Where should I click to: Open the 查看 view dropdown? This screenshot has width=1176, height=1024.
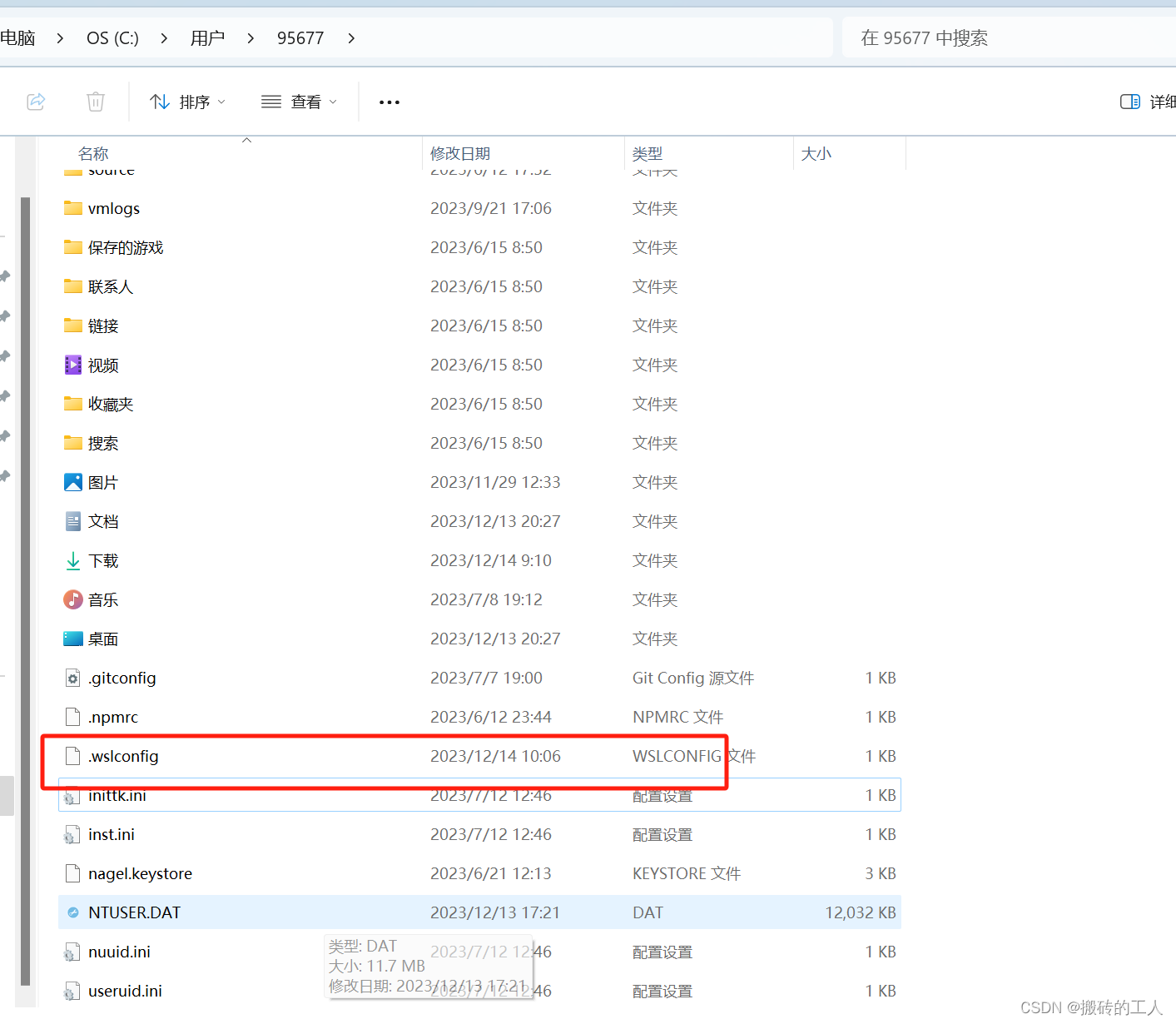tap(299, 102)
